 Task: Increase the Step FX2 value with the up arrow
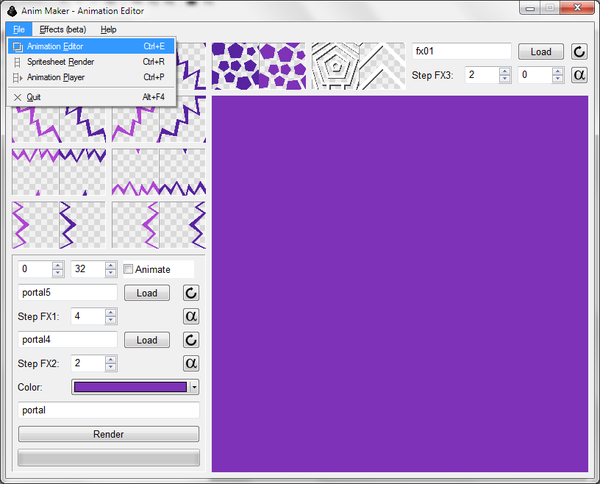coord(111,360)
